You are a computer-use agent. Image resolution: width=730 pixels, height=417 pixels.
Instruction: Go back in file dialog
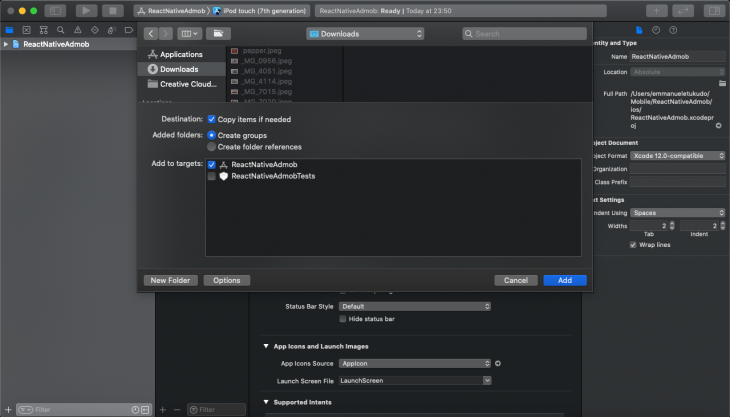pyautogui.click(x=151, y=34)
